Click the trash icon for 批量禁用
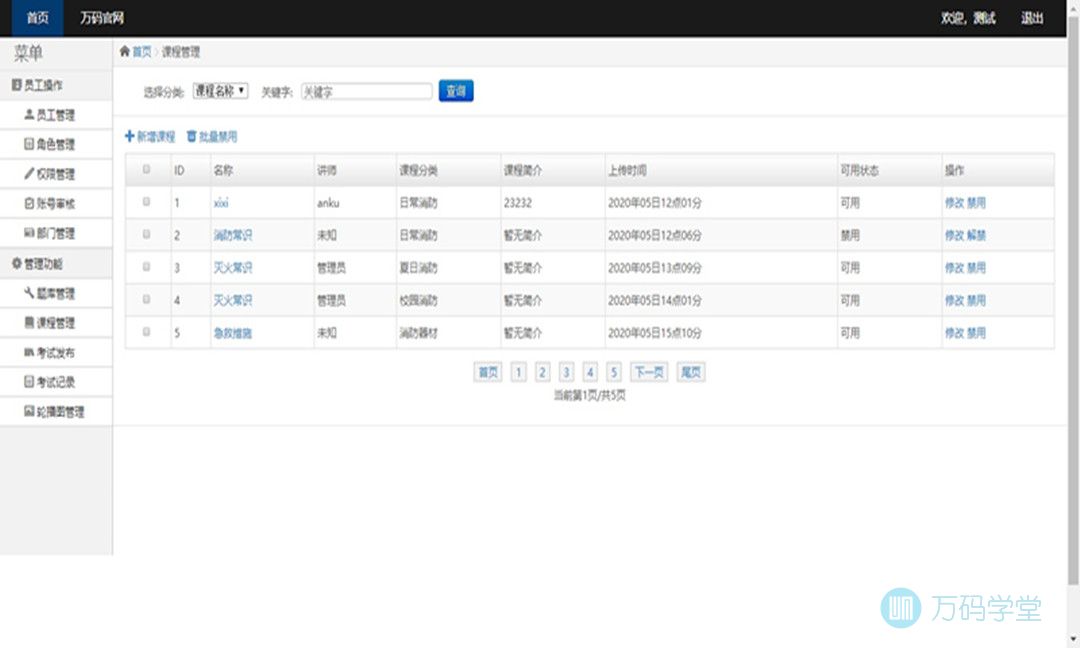Image resolution: width=1080 pixels, height=648 pixels. (x=191, y=136)
